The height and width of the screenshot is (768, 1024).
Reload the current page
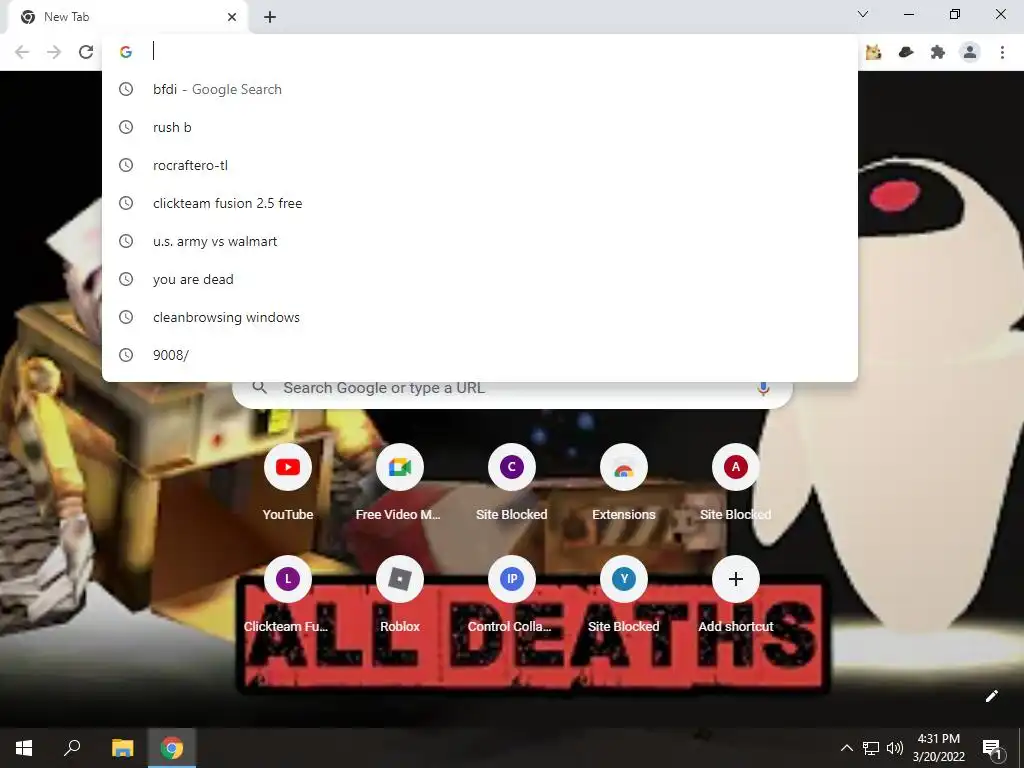[x=86, y=52]
